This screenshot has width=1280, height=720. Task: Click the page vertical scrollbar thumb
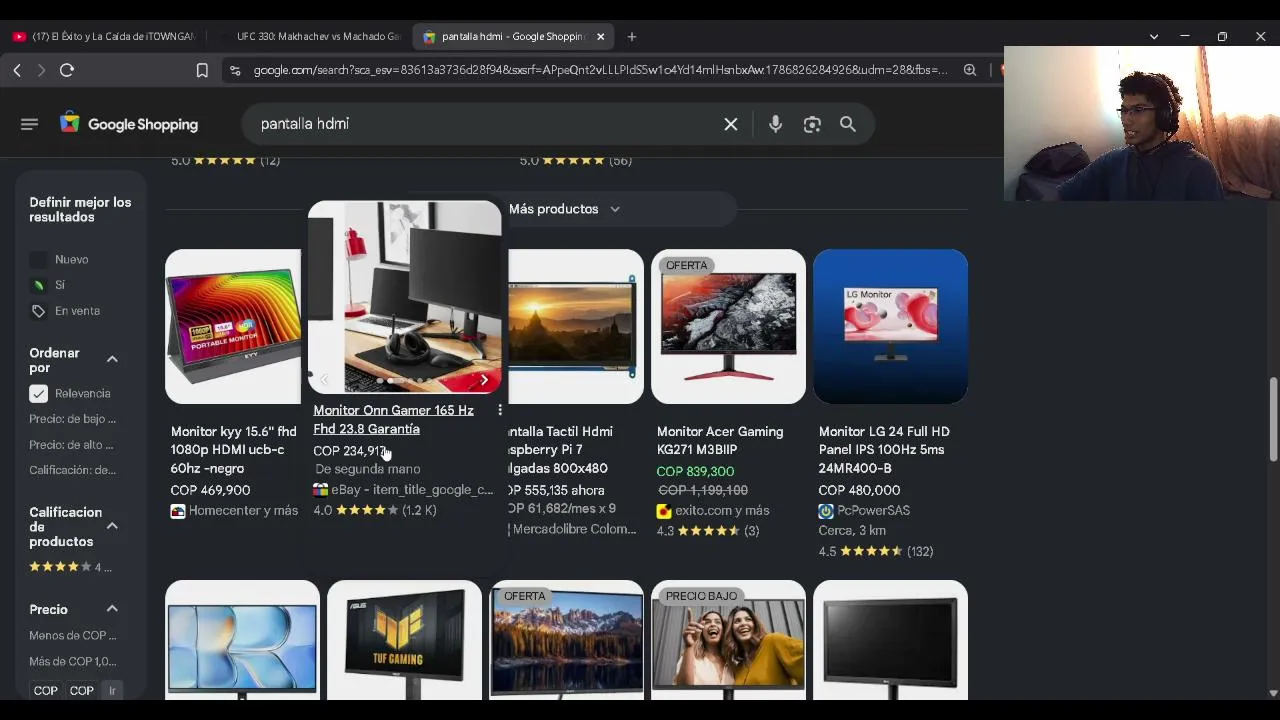point(1273,419)
